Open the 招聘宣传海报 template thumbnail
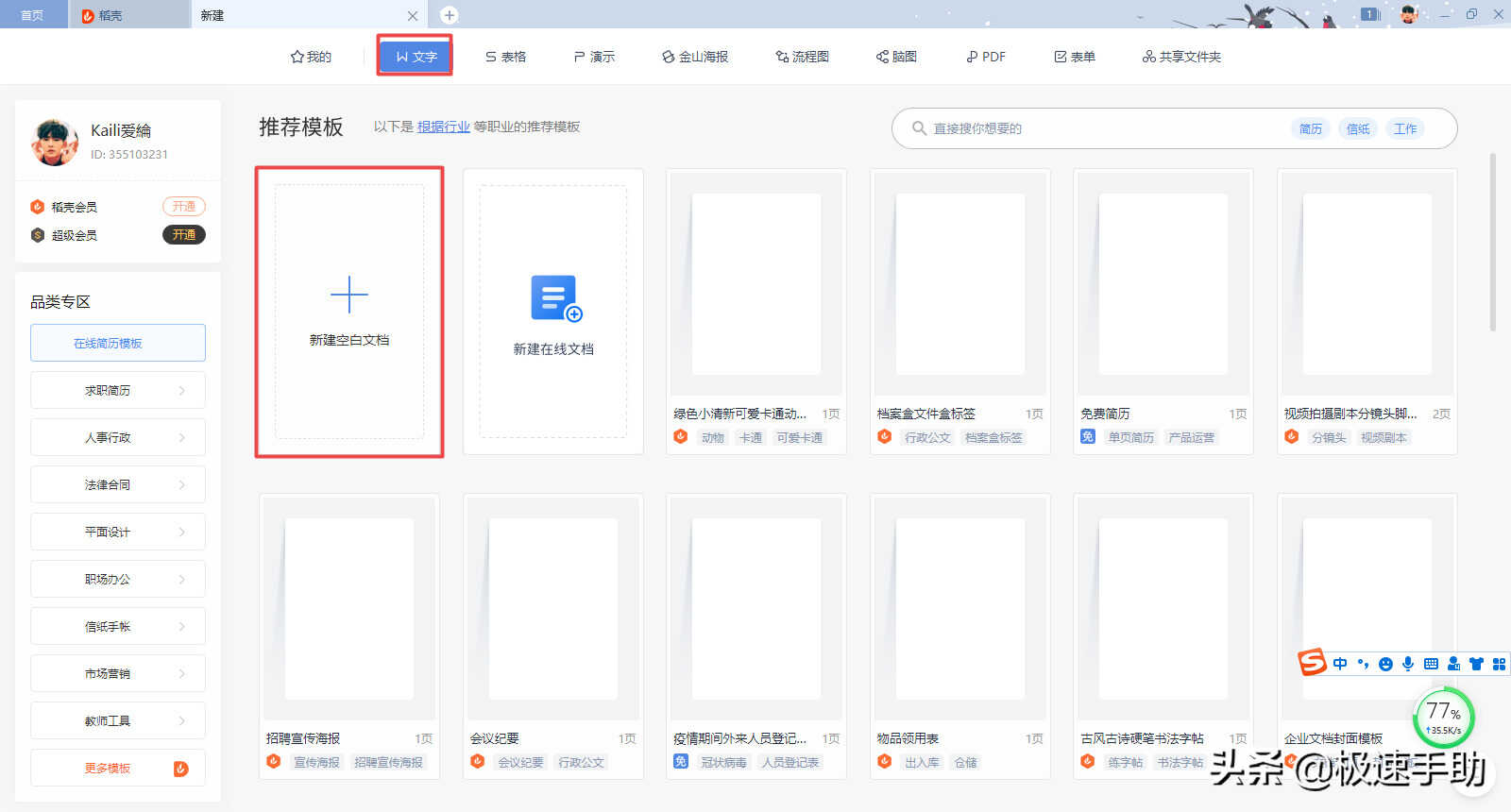 (349, 608)
